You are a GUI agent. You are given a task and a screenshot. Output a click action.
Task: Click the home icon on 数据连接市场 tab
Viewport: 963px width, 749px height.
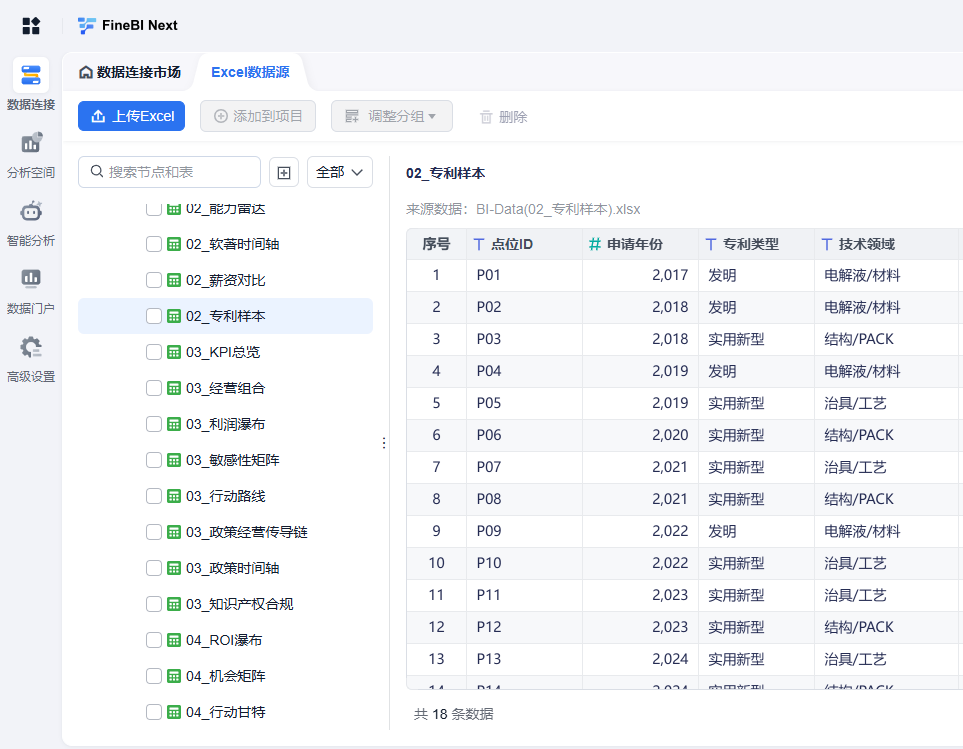pyautogui.click(x=86, y=72)
